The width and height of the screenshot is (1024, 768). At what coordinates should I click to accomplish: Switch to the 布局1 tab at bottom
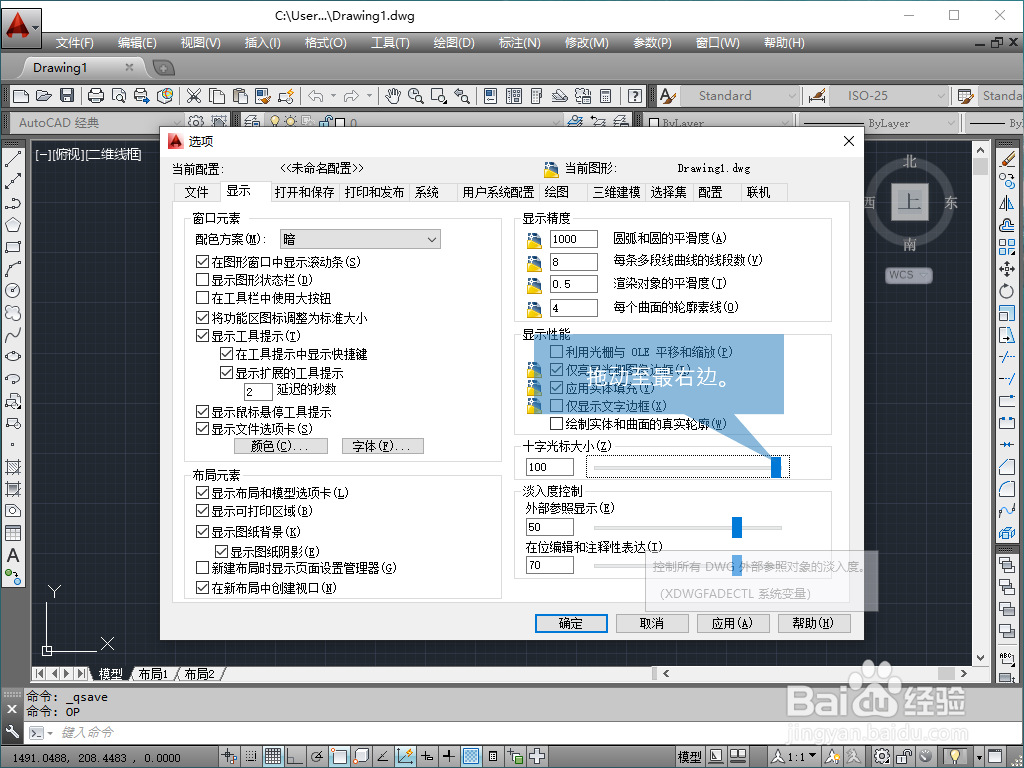152,673
